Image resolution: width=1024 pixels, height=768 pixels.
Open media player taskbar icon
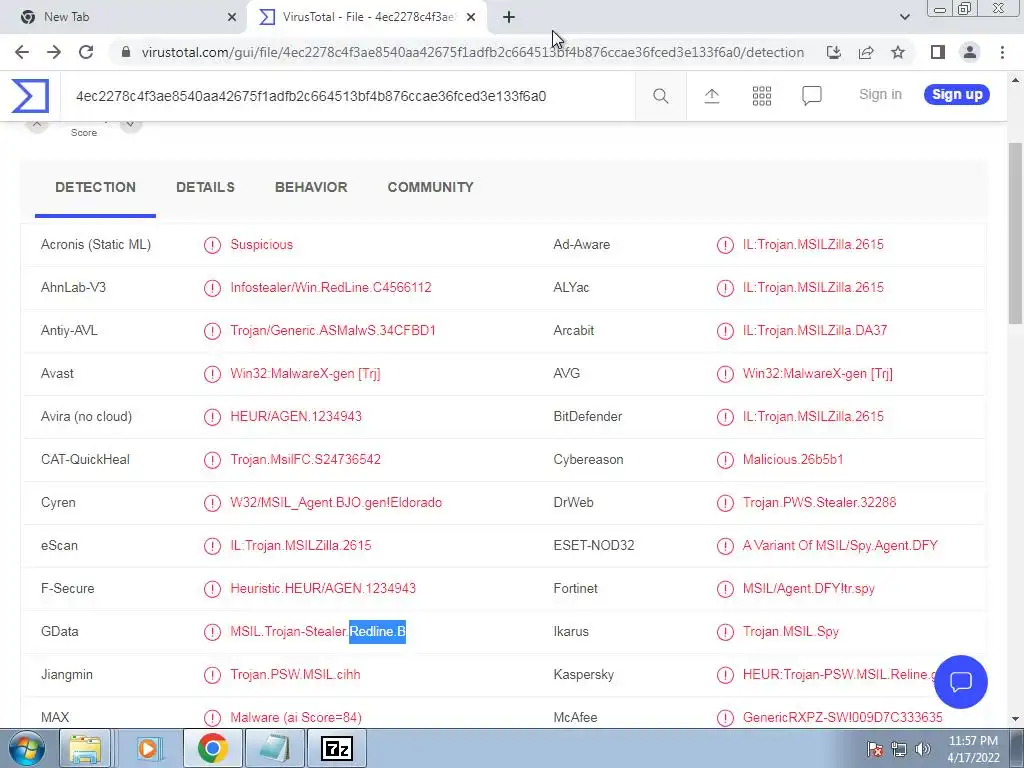click(x=148, y=748)
